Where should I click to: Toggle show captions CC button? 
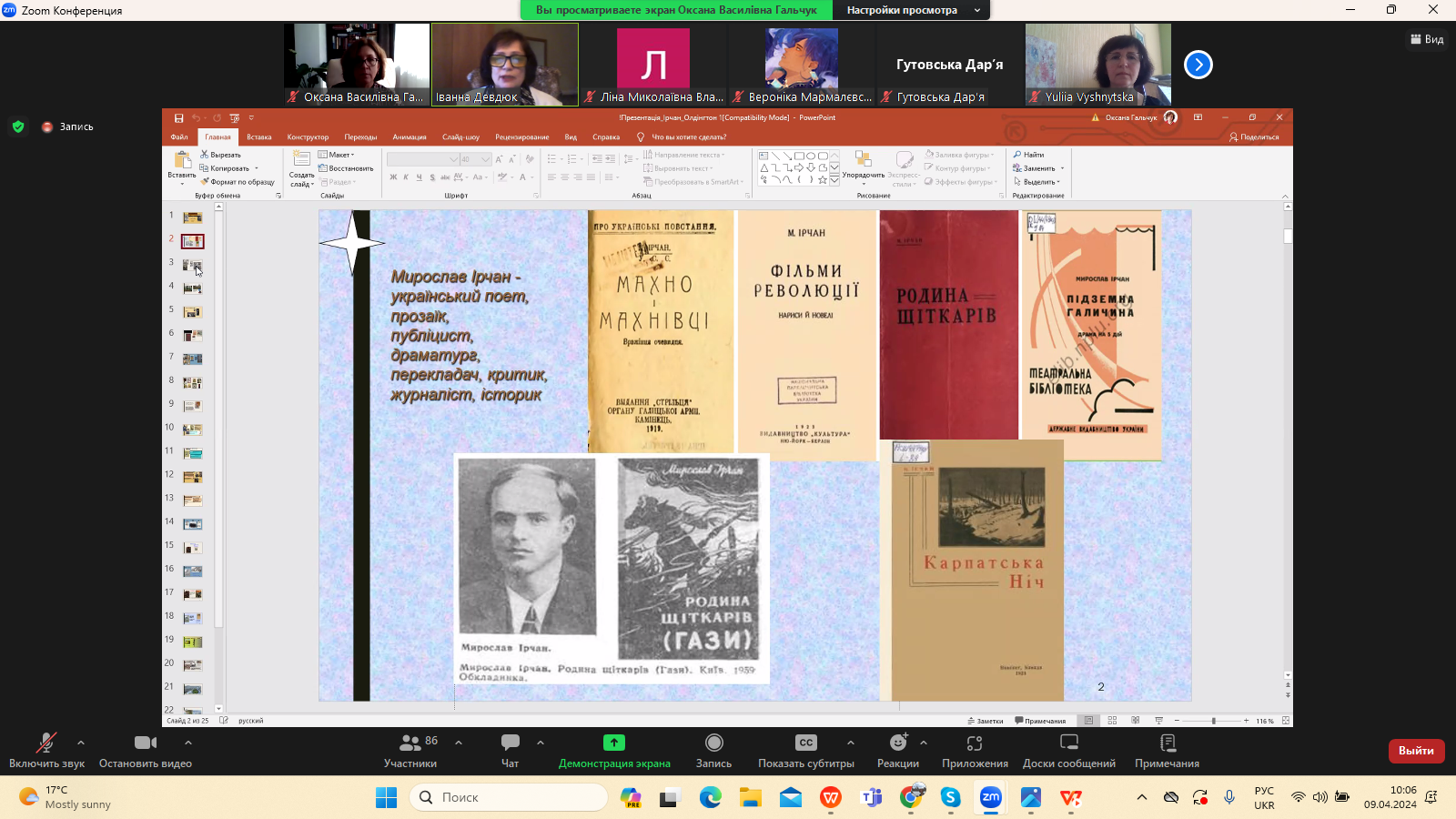805,743
